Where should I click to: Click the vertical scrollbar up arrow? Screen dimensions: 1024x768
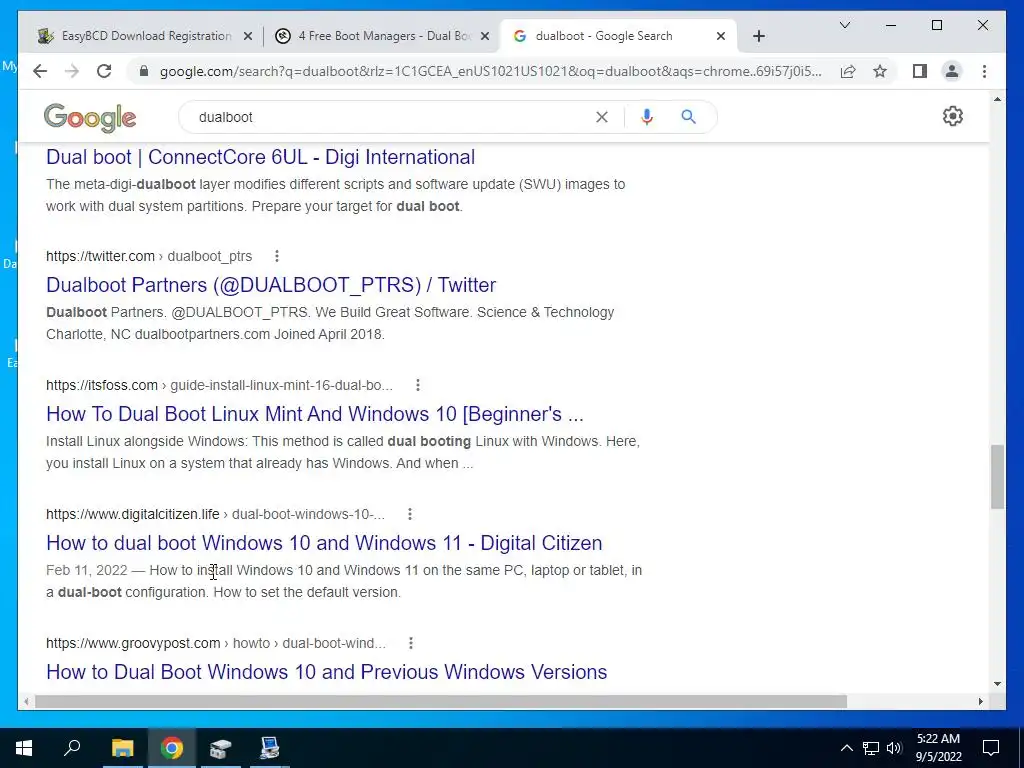click(x=997, y=99)
